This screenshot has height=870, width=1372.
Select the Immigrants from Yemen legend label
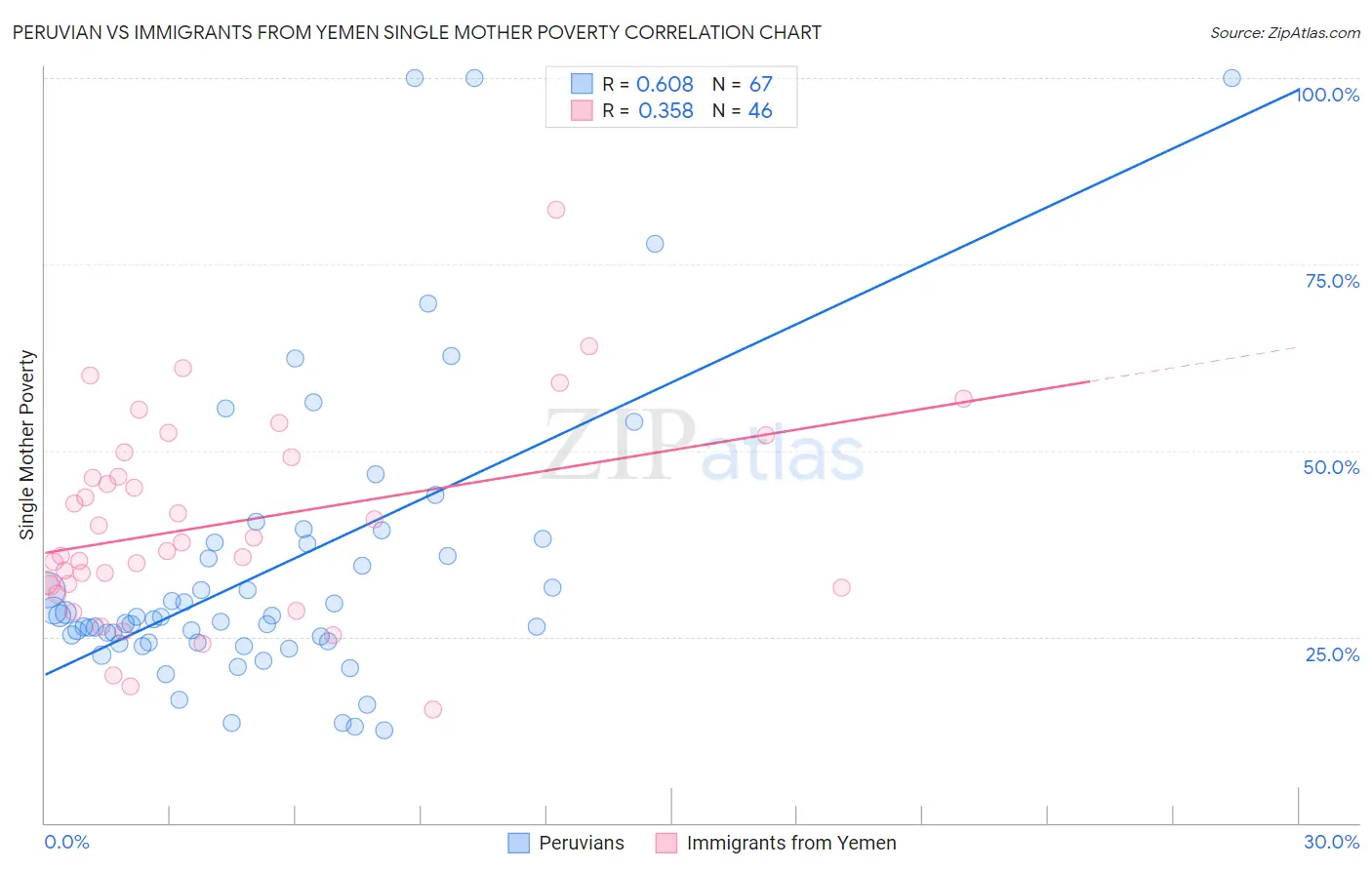791,843
